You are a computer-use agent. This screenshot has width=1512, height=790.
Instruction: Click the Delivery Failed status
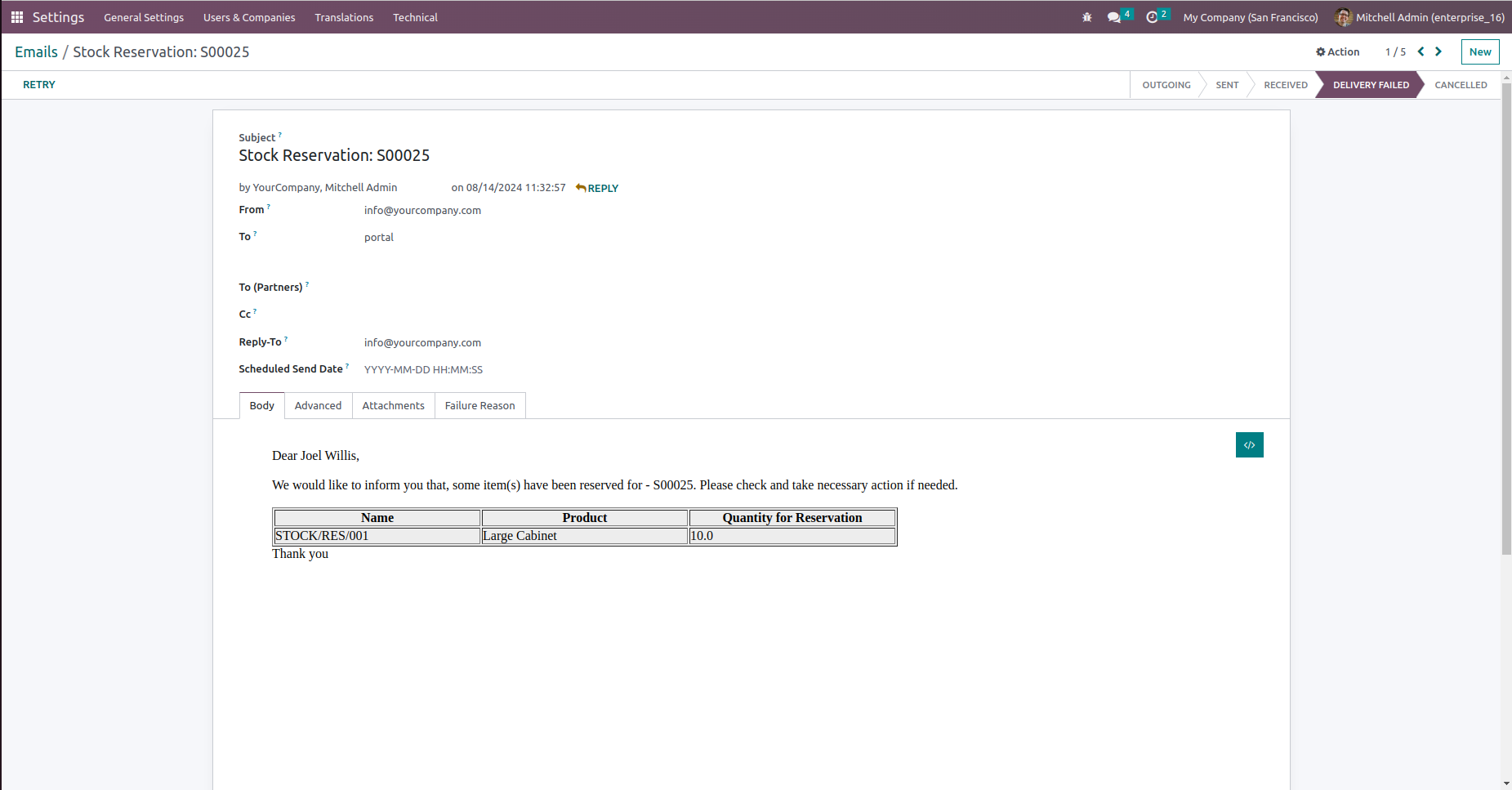[1371, 85]
